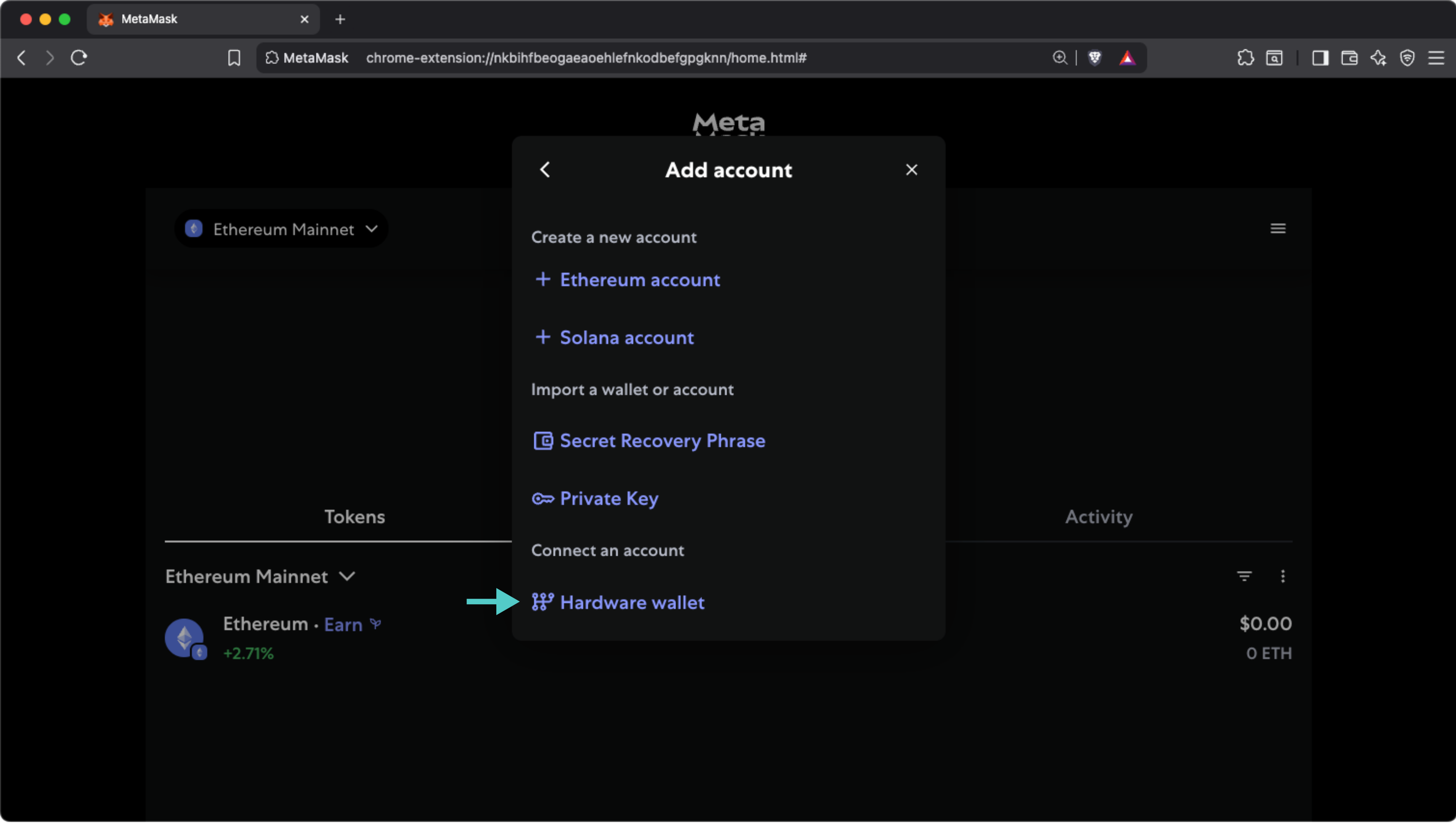This screenshot has height=823, width=1456.
Task: Click the key icon beside Private Key
Action: (x=543, y=498)
